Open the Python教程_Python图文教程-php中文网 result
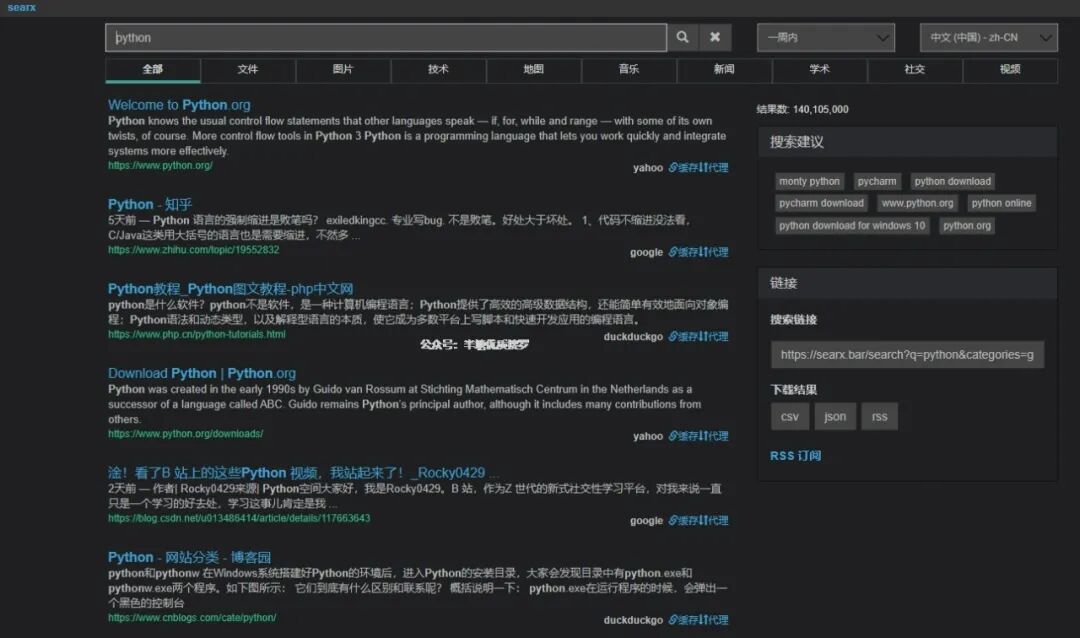 pos(230,289)
